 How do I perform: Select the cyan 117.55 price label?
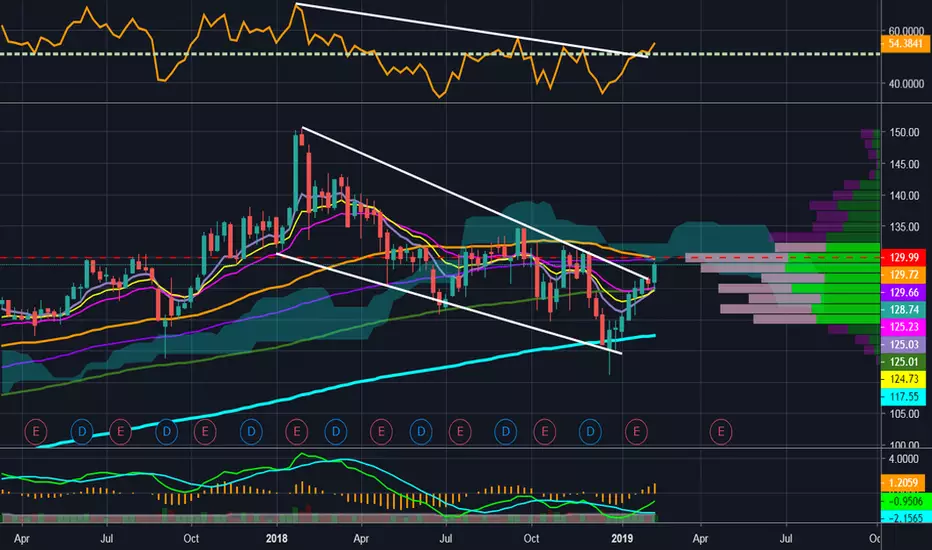[x=903, y=397]
